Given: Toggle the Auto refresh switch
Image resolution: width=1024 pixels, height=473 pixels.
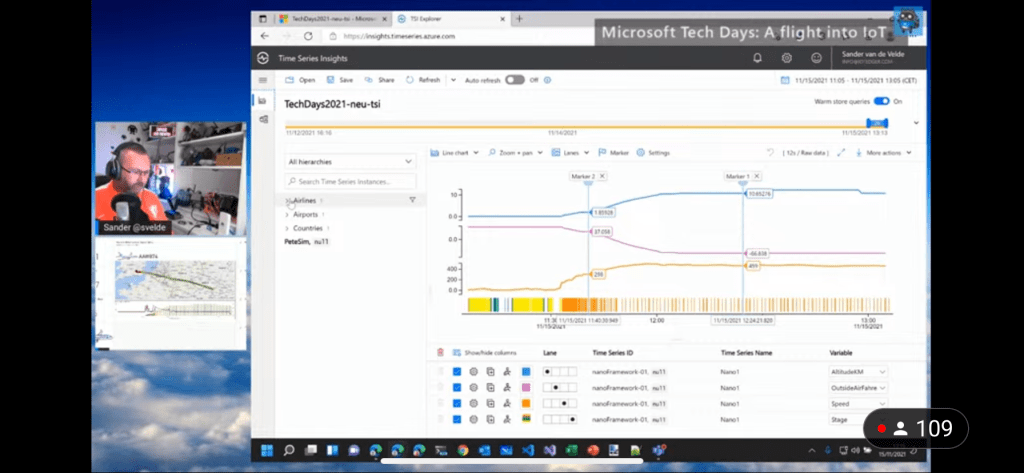Looking at the screenshot, I should [514, 80].
